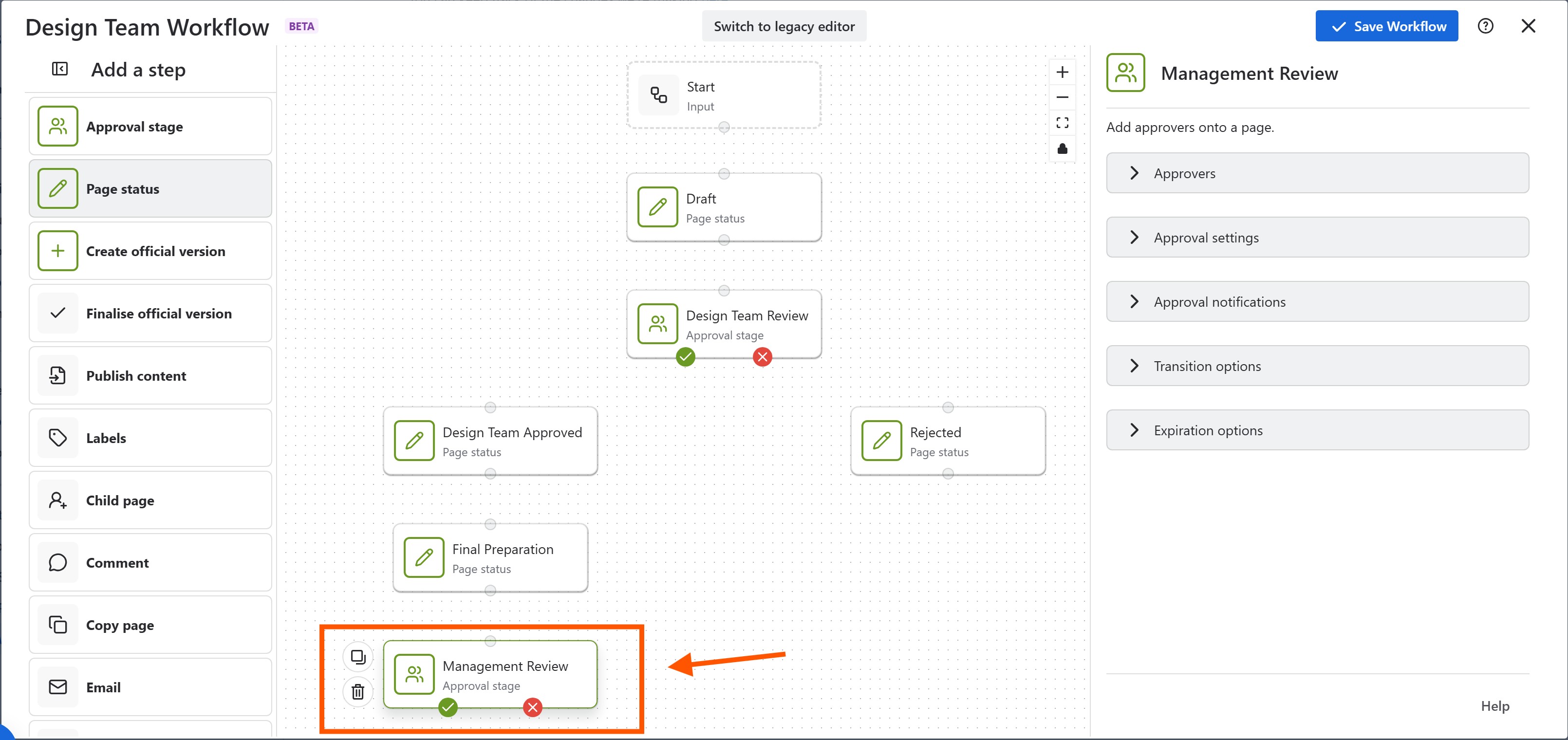Expand the Expiration options section
1568x740 pixels.
coord(1317,430)
